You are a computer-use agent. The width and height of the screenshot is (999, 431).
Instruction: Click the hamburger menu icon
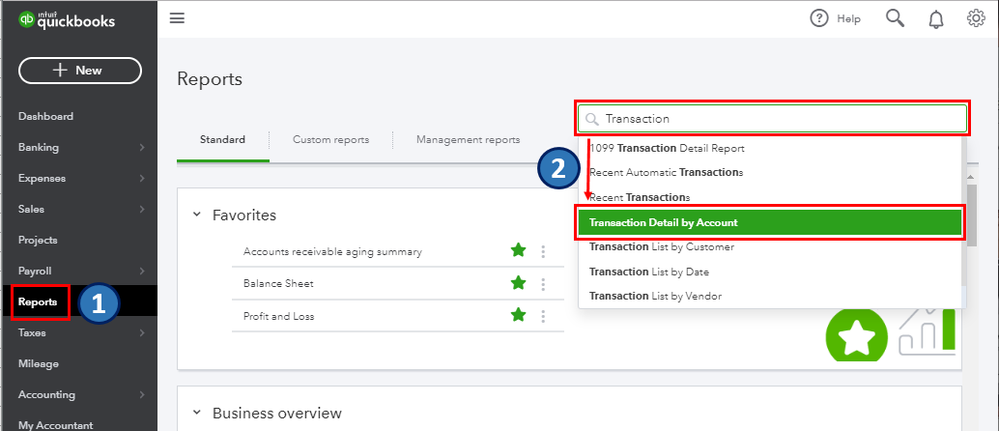pos(177,18)
